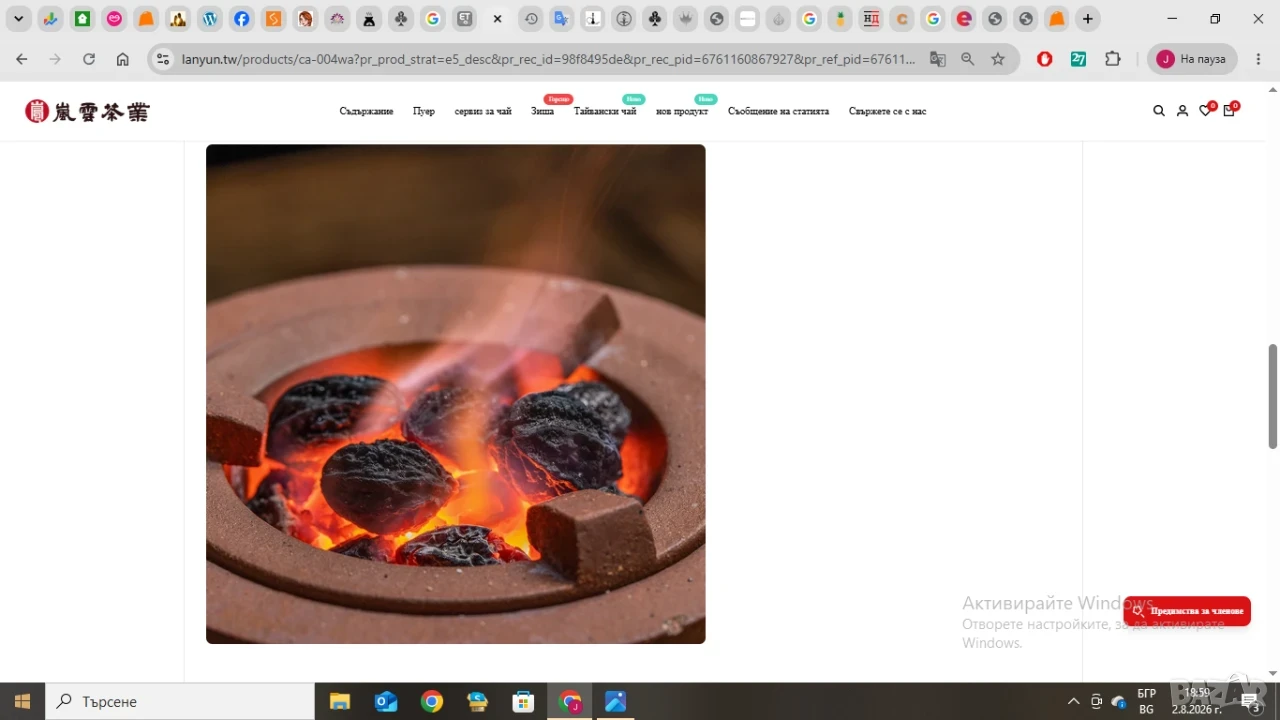Image resolution: width=1280 pixels, height=720 pixels.
Task: Click the charcoal stove product image
Action: point(456,394)
